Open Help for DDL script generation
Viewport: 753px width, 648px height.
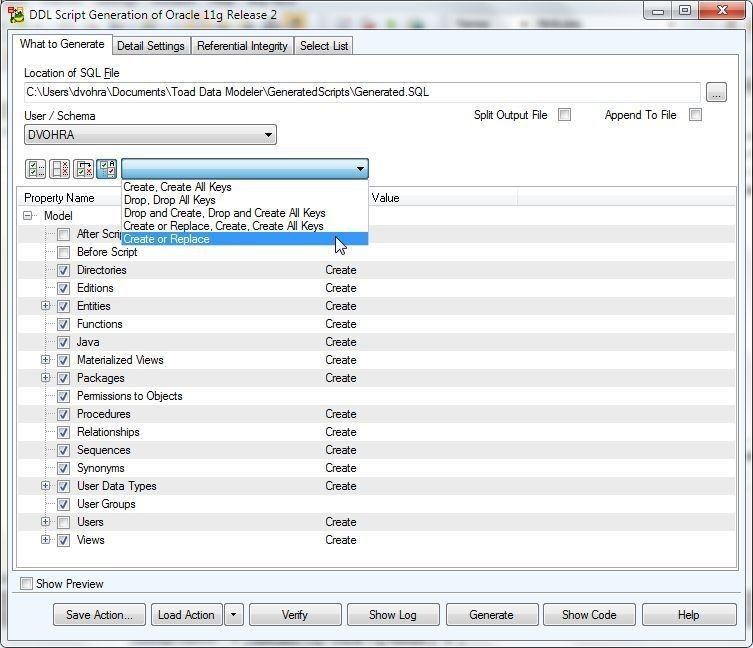click(689, 615)
